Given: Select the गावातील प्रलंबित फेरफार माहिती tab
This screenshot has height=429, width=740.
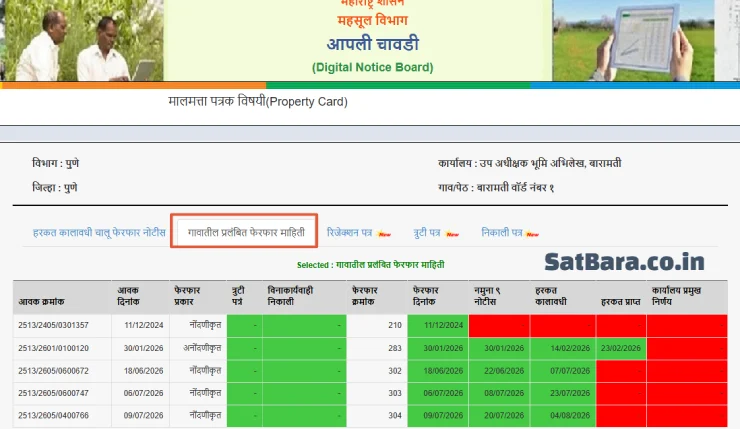Looking at the screenshot, I should (246, 233).
